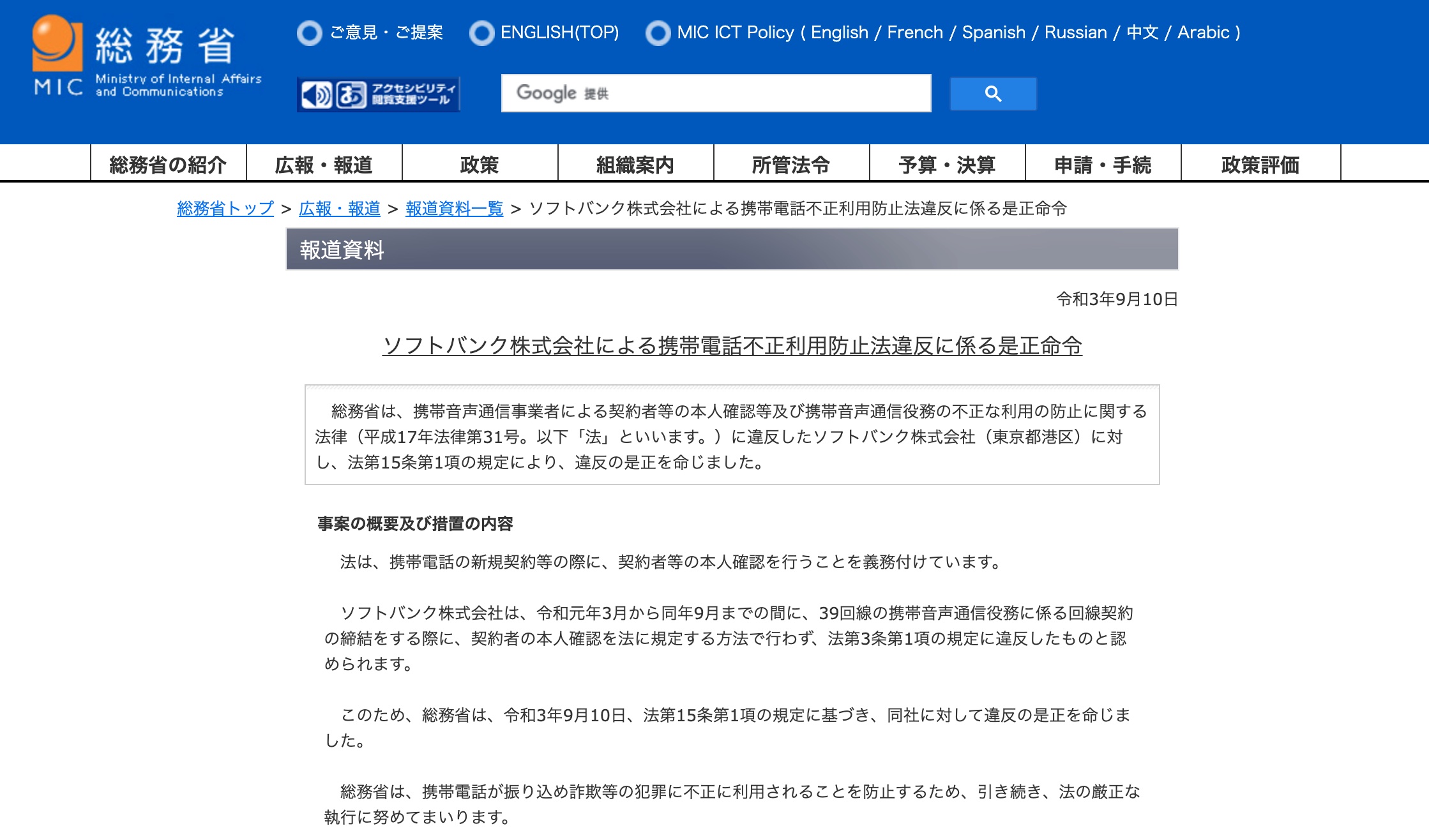
Task: Click the bullet icon beside ご意見・ご提案
Action: 310,33
